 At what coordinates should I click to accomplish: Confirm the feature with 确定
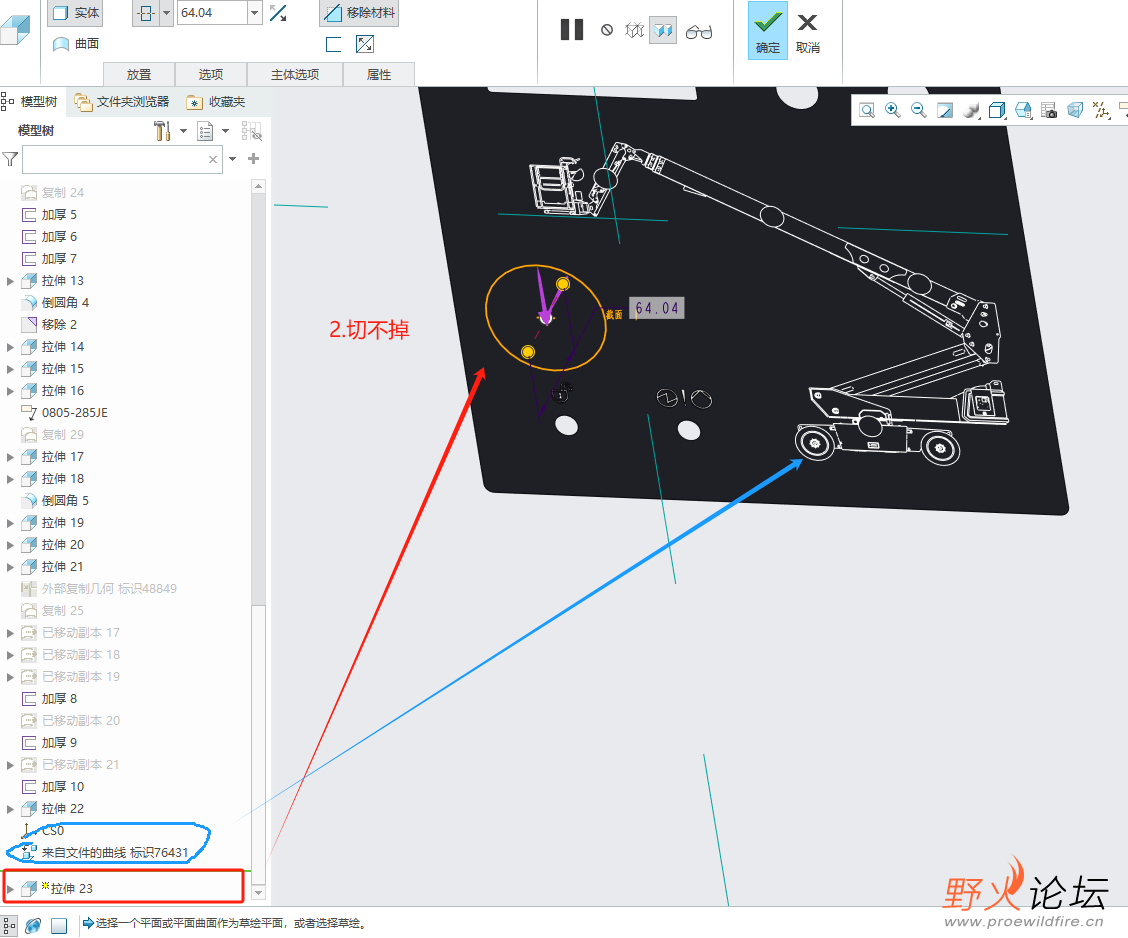768,30
